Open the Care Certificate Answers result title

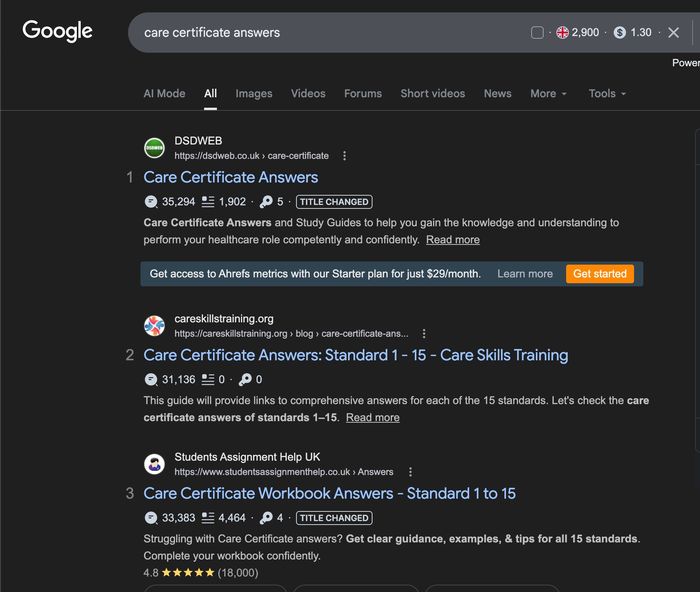click(231, 177)
